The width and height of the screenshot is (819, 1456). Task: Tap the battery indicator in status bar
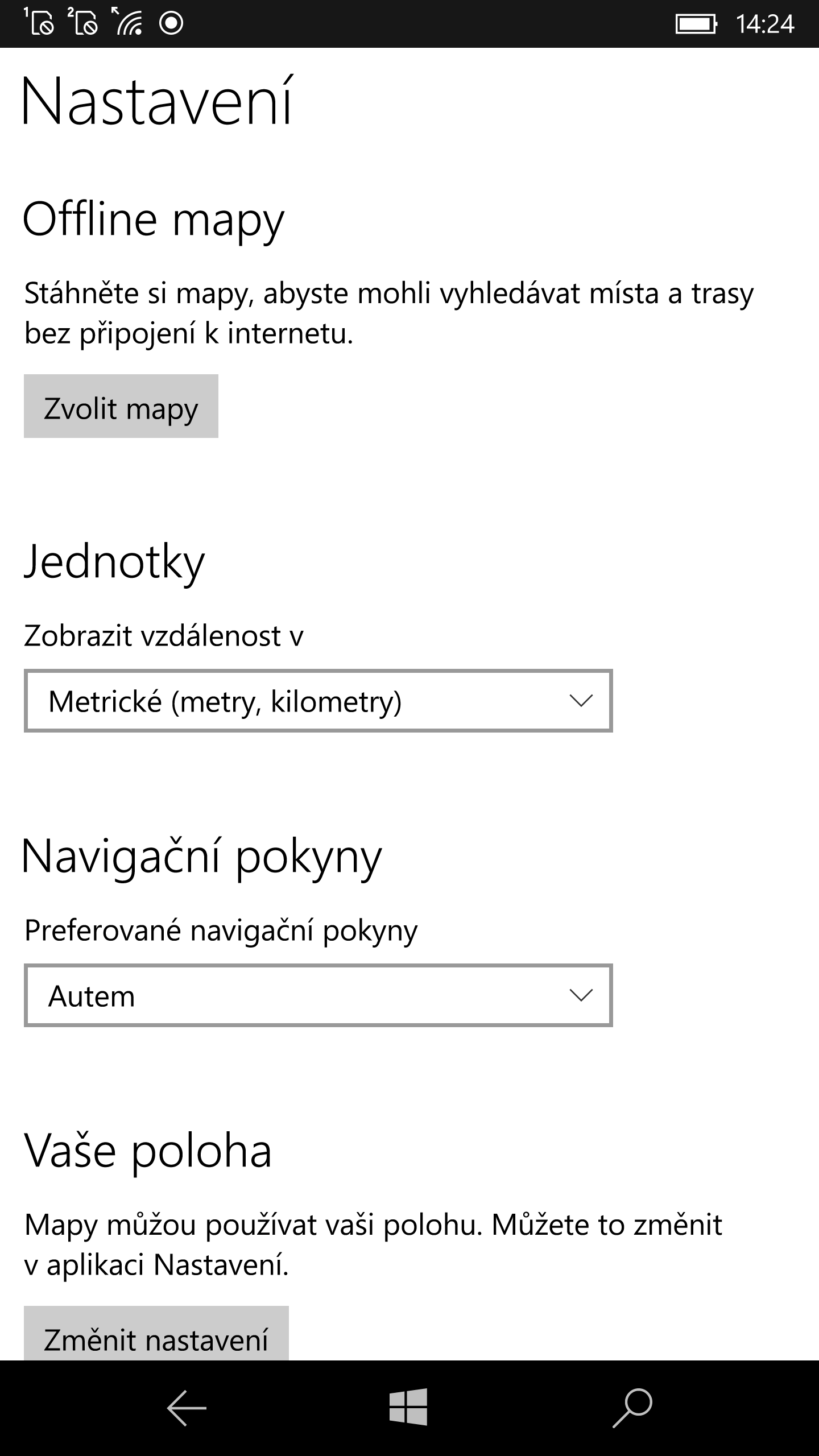tap(697, 24)
